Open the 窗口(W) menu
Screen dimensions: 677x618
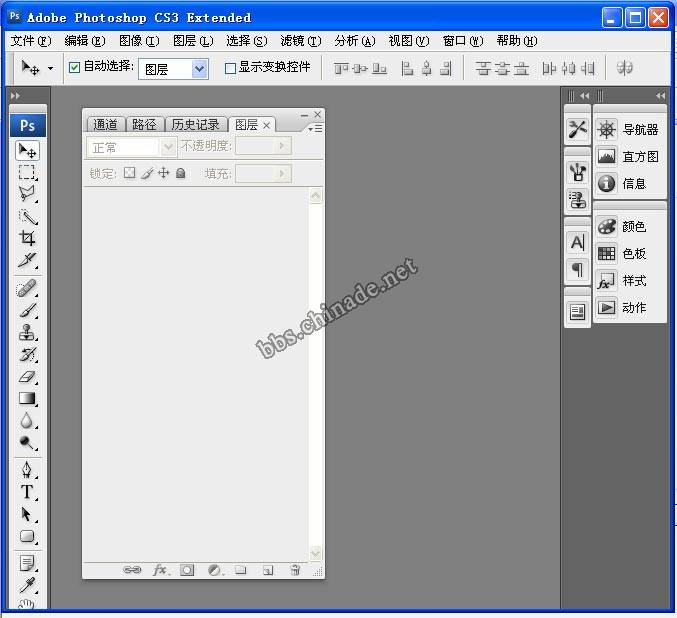pyautogui.click(x=463, y=41)
